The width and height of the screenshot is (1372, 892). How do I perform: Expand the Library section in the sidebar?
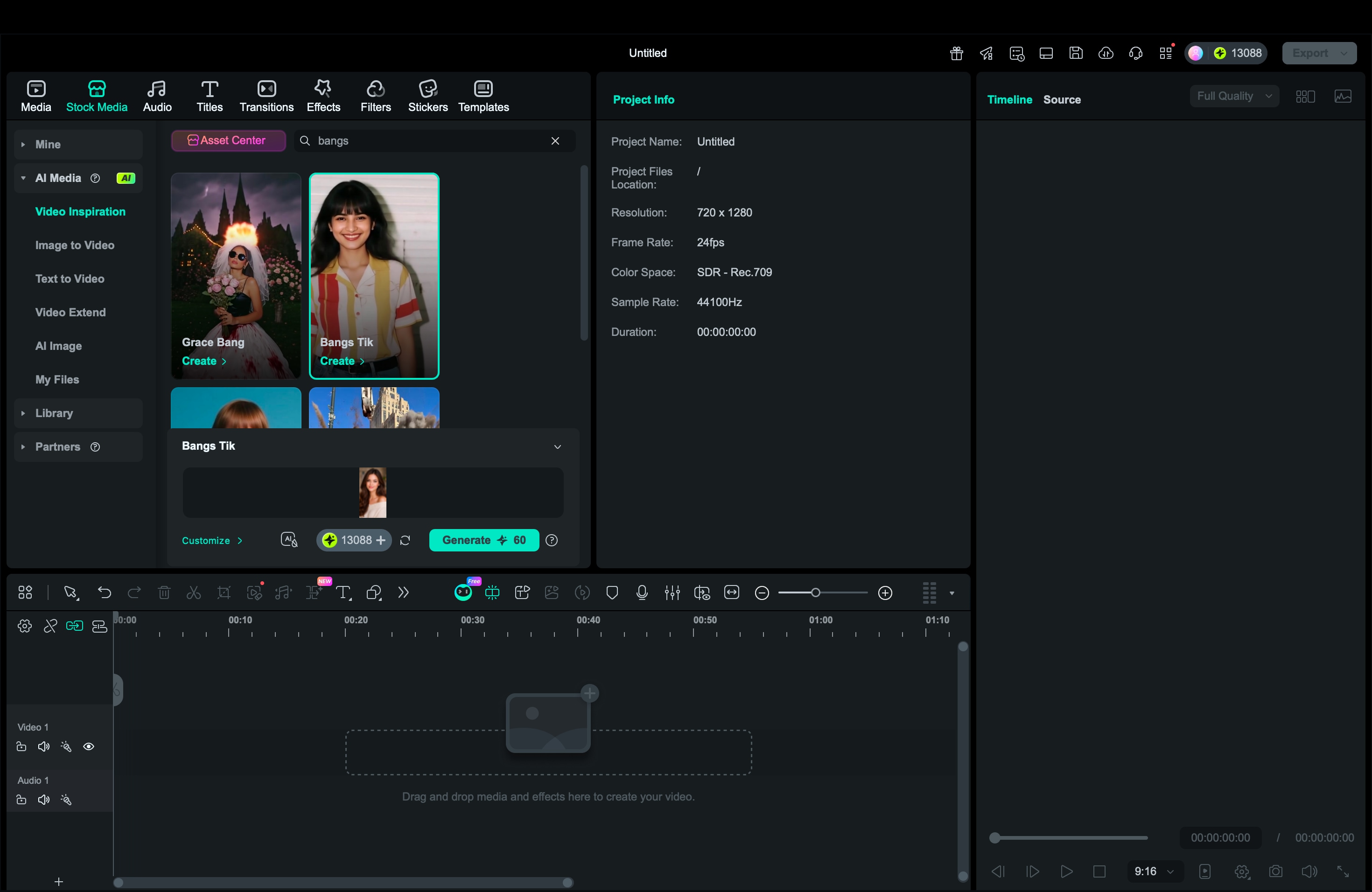tap(54, 413)
